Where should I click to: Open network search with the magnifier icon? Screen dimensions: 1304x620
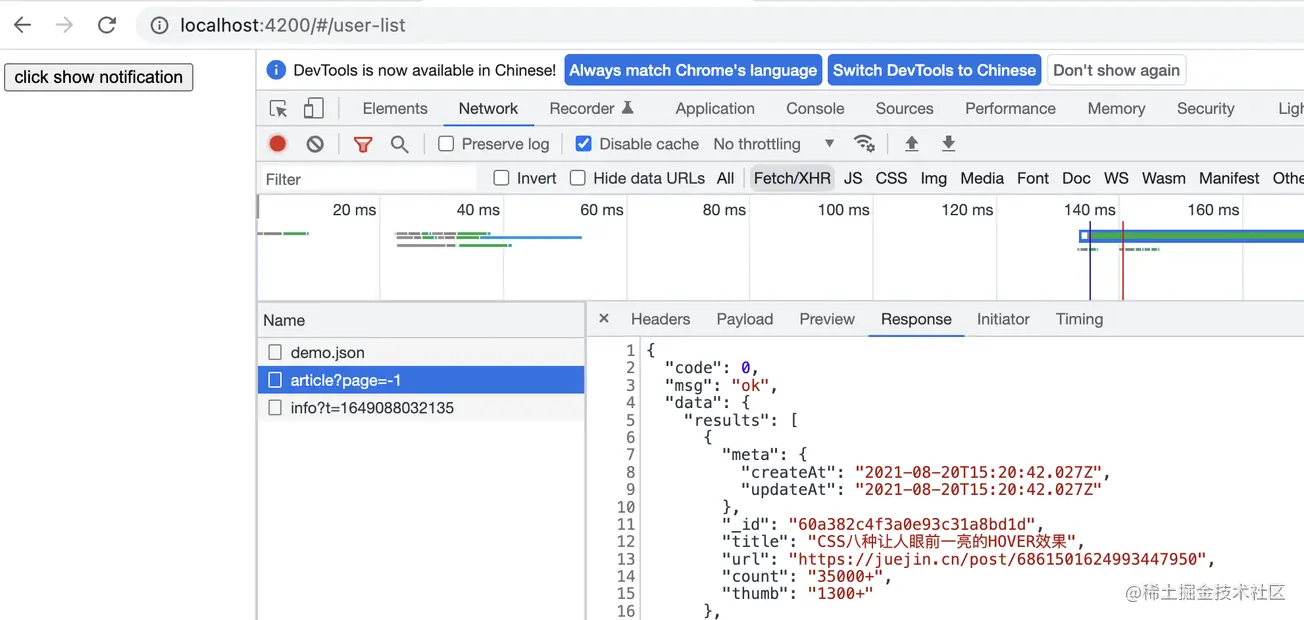399,144
